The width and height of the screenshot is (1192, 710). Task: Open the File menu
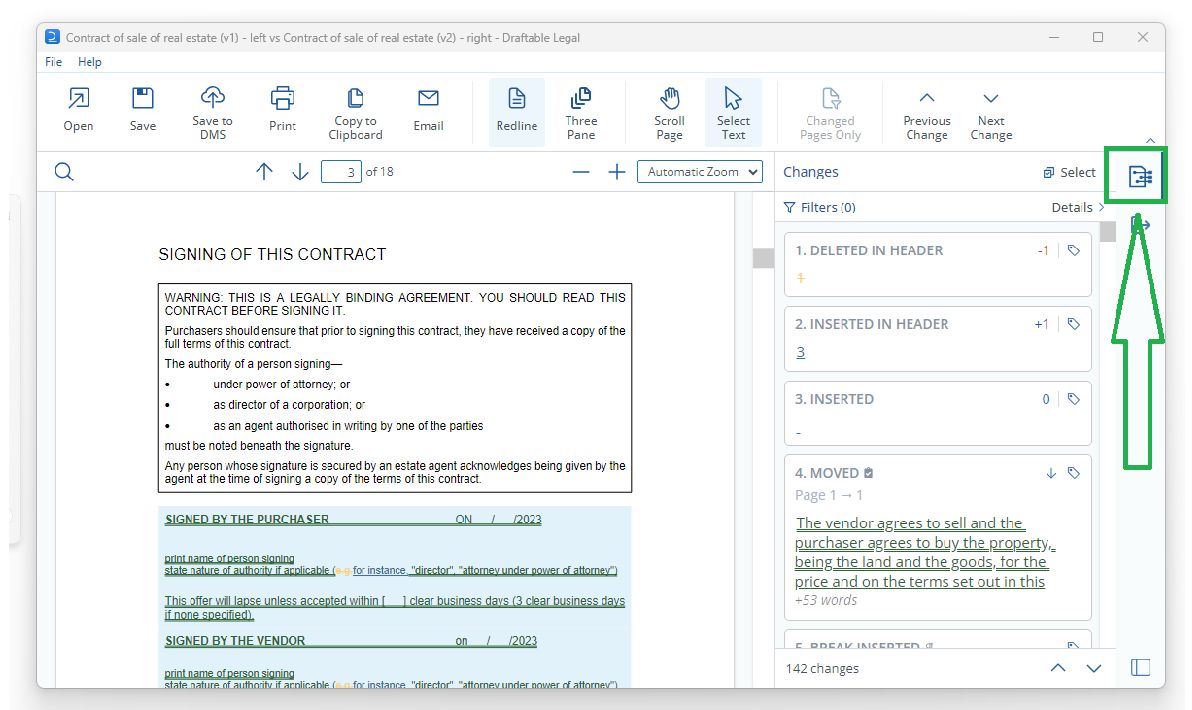(53, 62)
